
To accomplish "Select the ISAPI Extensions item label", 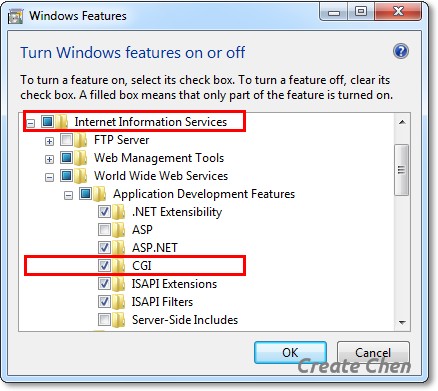I will (174, 284).
